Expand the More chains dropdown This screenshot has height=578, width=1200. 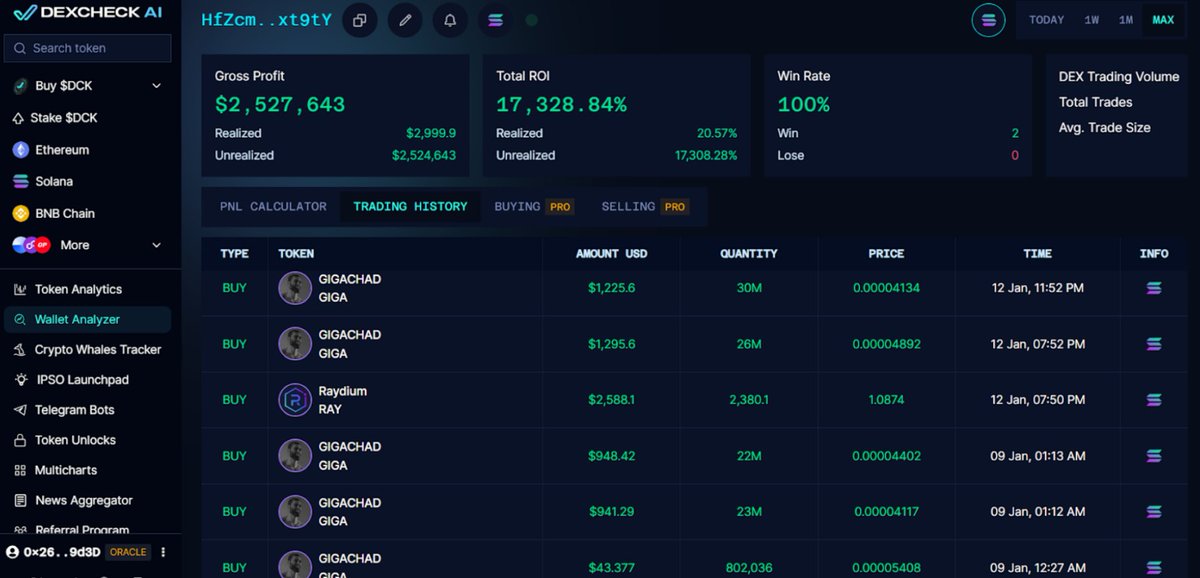tap(156, 245)
